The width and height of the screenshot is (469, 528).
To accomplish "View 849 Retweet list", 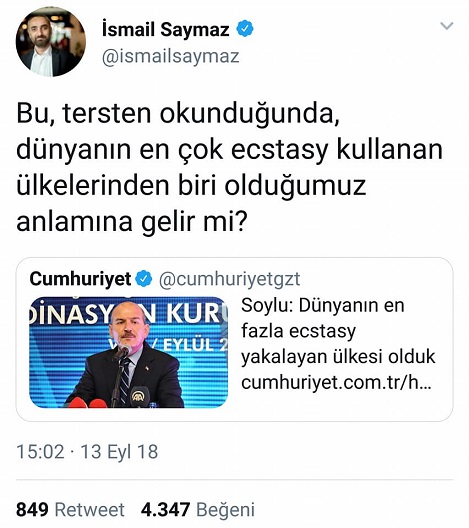I will (70, 509).
